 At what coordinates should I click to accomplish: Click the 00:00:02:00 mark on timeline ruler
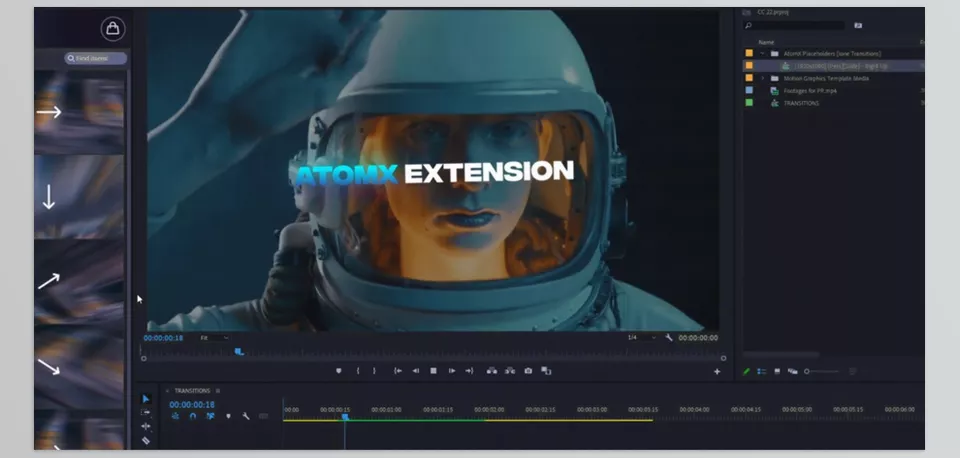tap(489, 410)
